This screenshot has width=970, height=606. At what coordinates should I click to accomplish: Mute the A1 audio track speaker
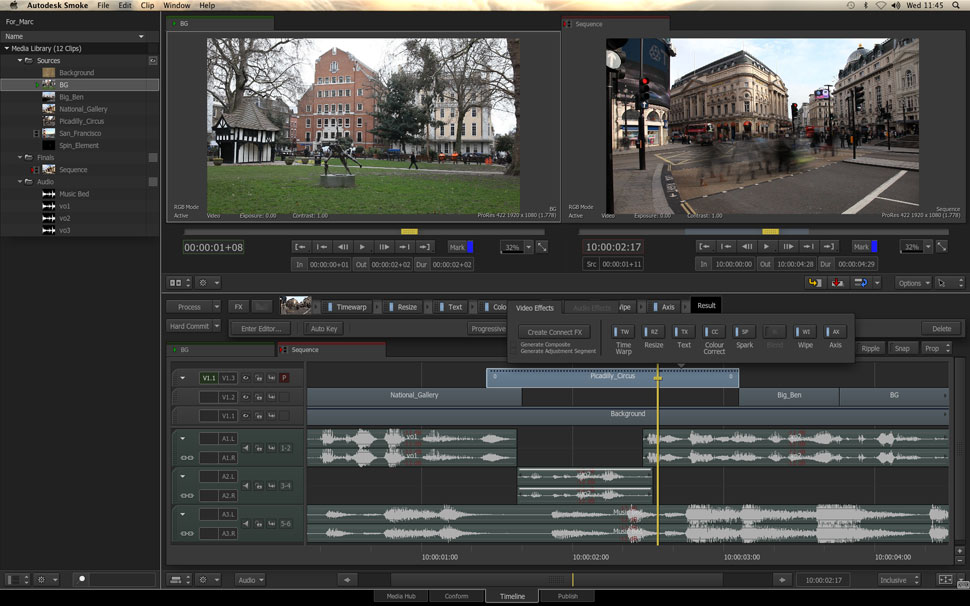(246, 448)
